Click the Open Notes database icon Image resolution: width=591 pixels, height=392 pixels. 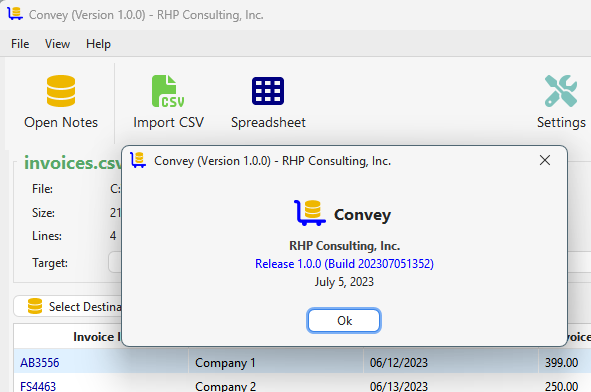(61, 91)
